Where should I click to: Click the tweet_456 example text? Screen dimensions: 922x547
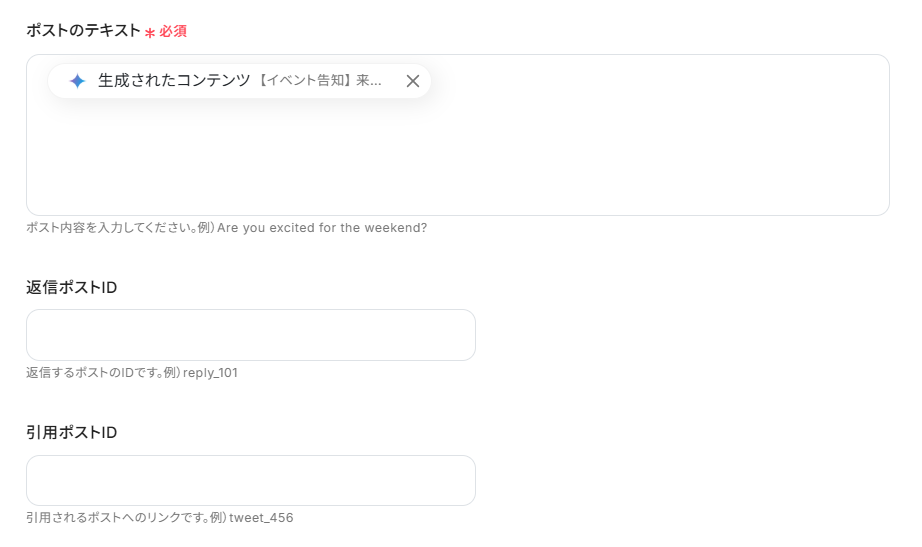click(x=261, y=518)
